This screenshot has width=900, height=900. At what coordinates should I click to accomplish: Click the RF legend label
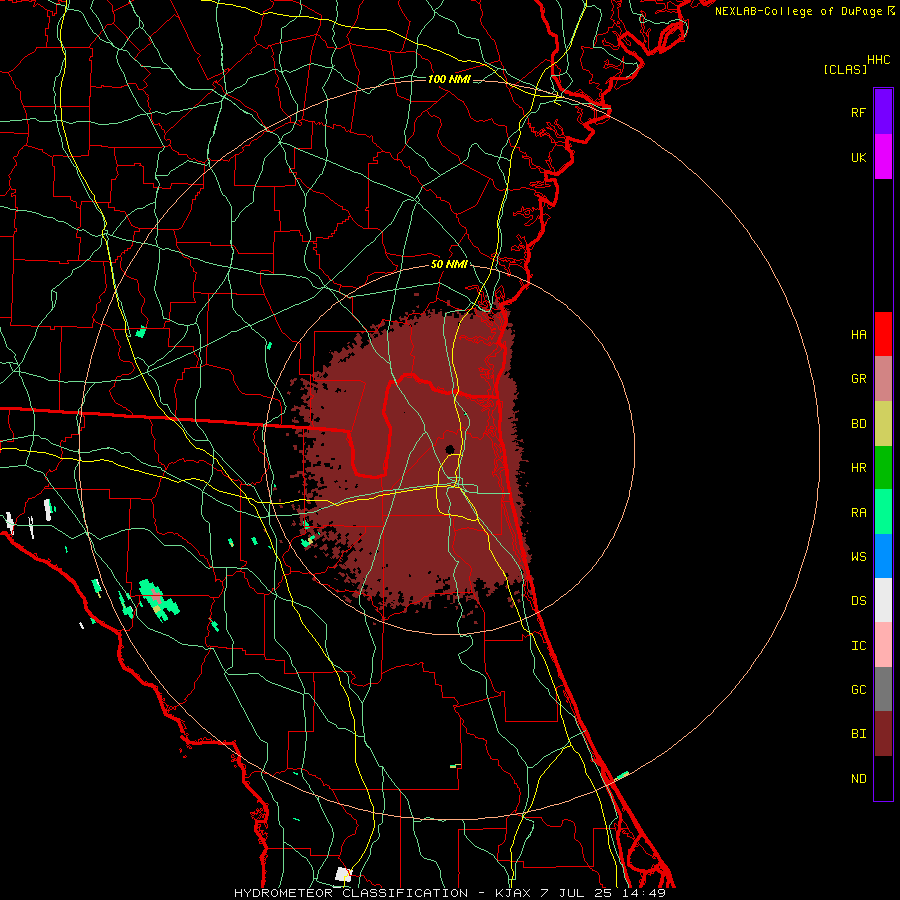(858, 112)
